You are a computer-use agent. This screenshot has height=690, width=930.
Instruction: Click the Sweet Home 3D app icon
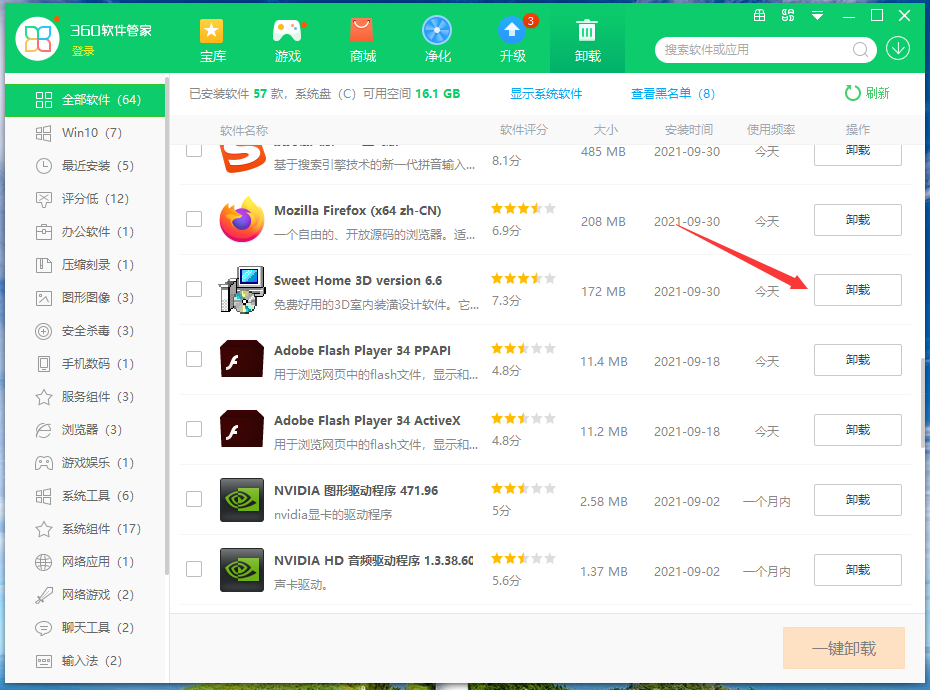click(x=242, y=290)
